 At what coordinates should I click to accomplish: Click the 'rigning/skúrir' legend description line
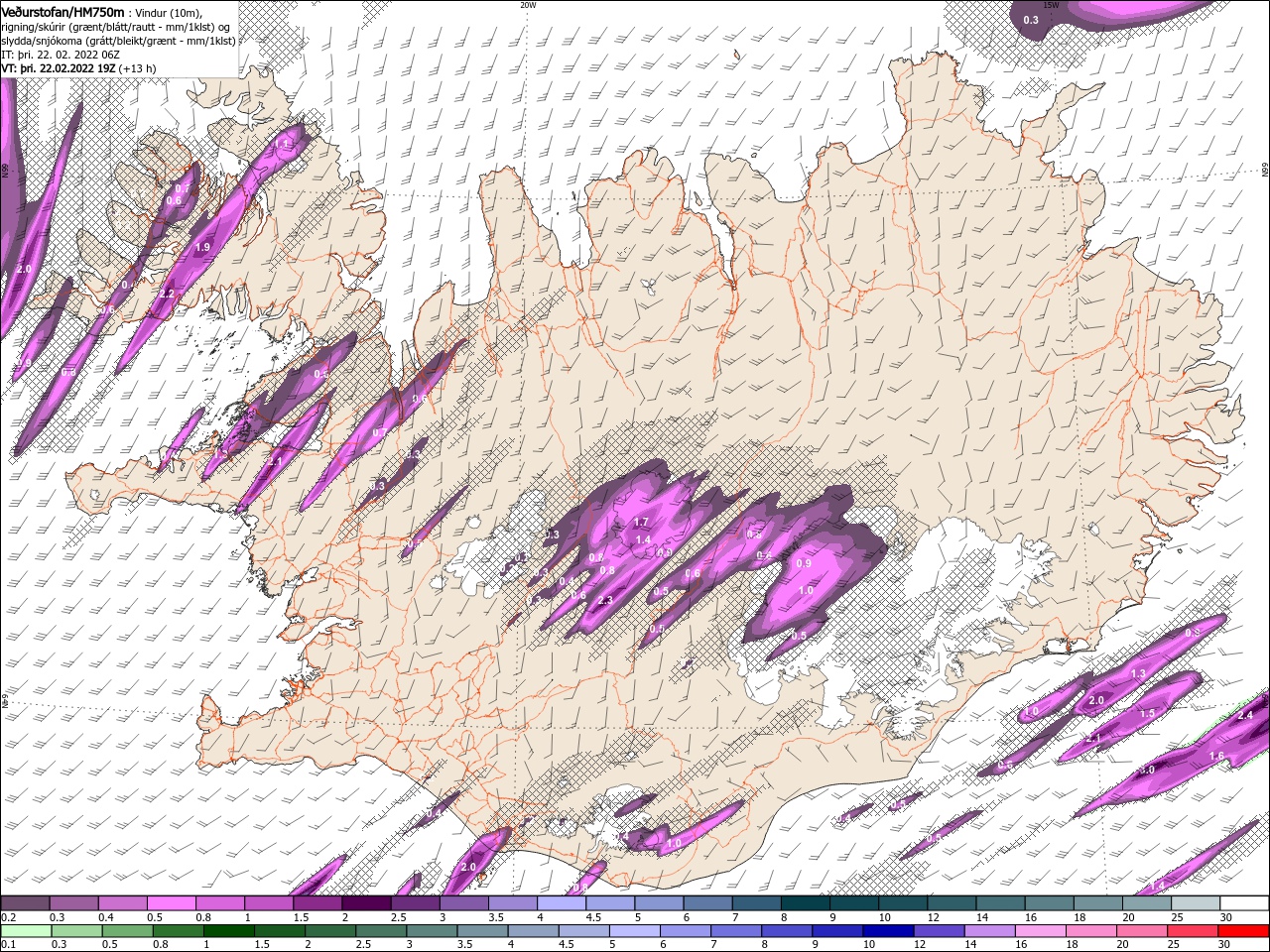115,27
